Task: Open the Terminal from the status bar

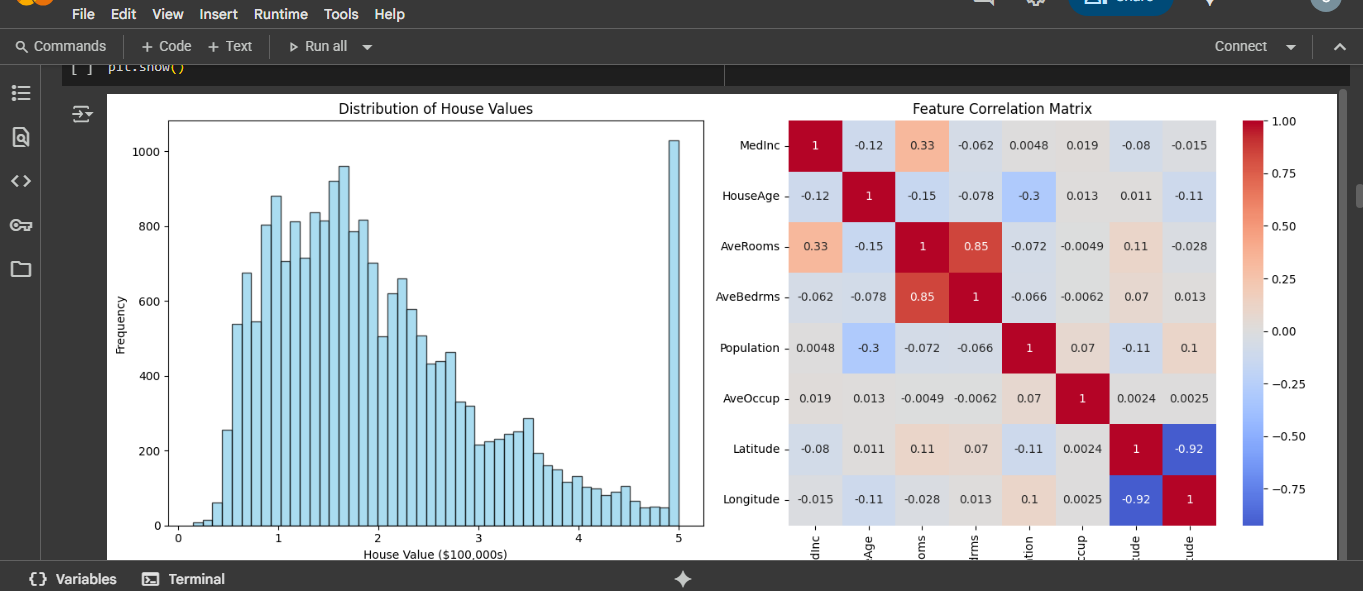Action: tap(184, 579)
